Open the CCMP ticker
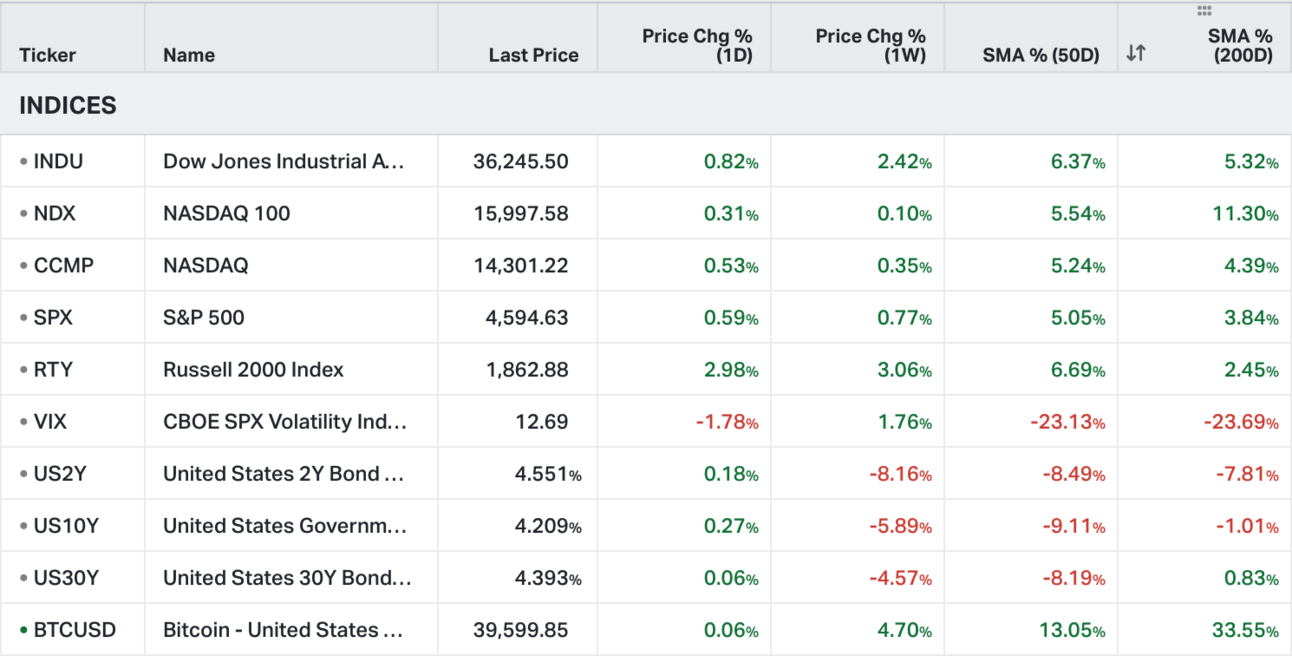The width and height of the screenshot is (1292, 656). [x=64, y=265]
